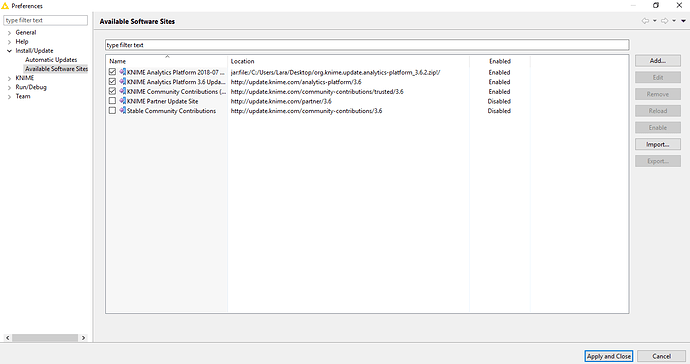The image size is (690, 364).
Task: Click the back navigation arrow icon
Action: pos(645,21)
